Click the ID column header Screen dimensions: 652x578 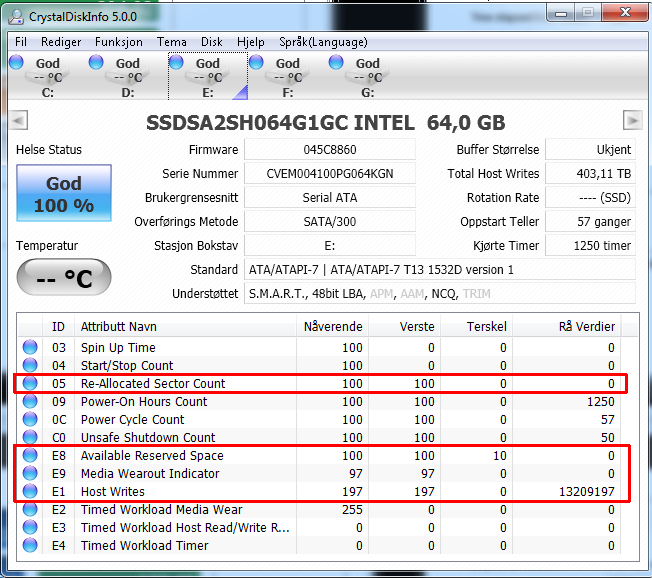[59, 326]
